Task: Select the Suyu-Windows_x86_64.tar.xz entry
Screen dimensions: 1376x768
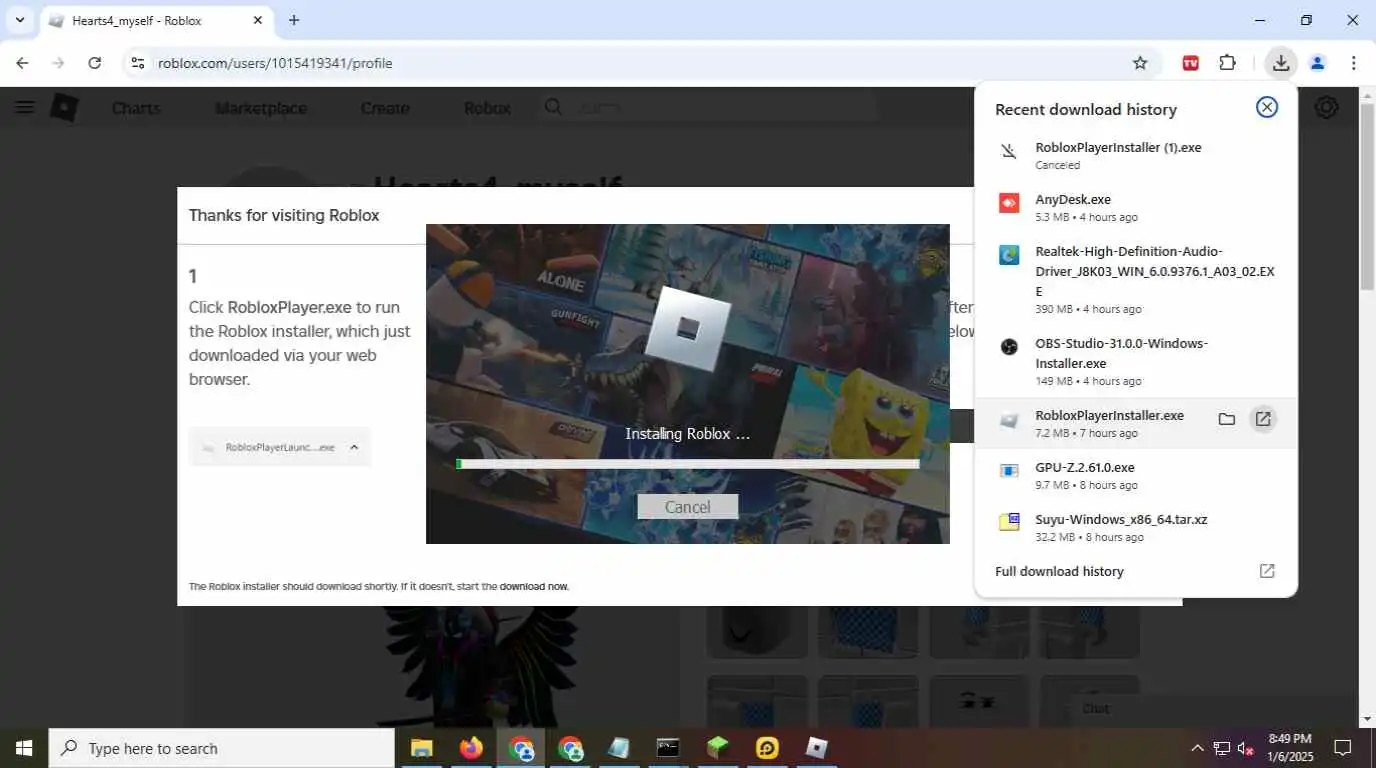Action: (1136, 527)
